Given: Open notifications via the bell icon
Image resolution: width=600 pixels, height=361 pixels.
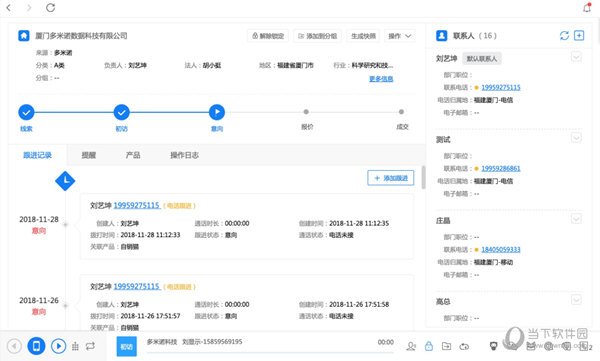Looking at the screenshot, I should point(587,7).
